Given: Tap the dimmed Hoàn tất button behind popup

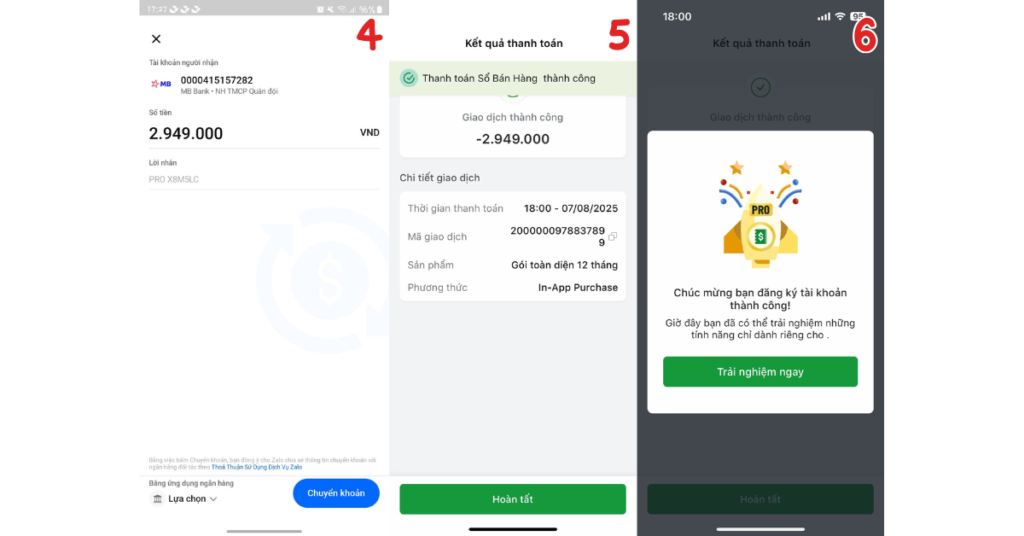Looking at the screenshot, I should pyautogui.click(x=760, y=499).
